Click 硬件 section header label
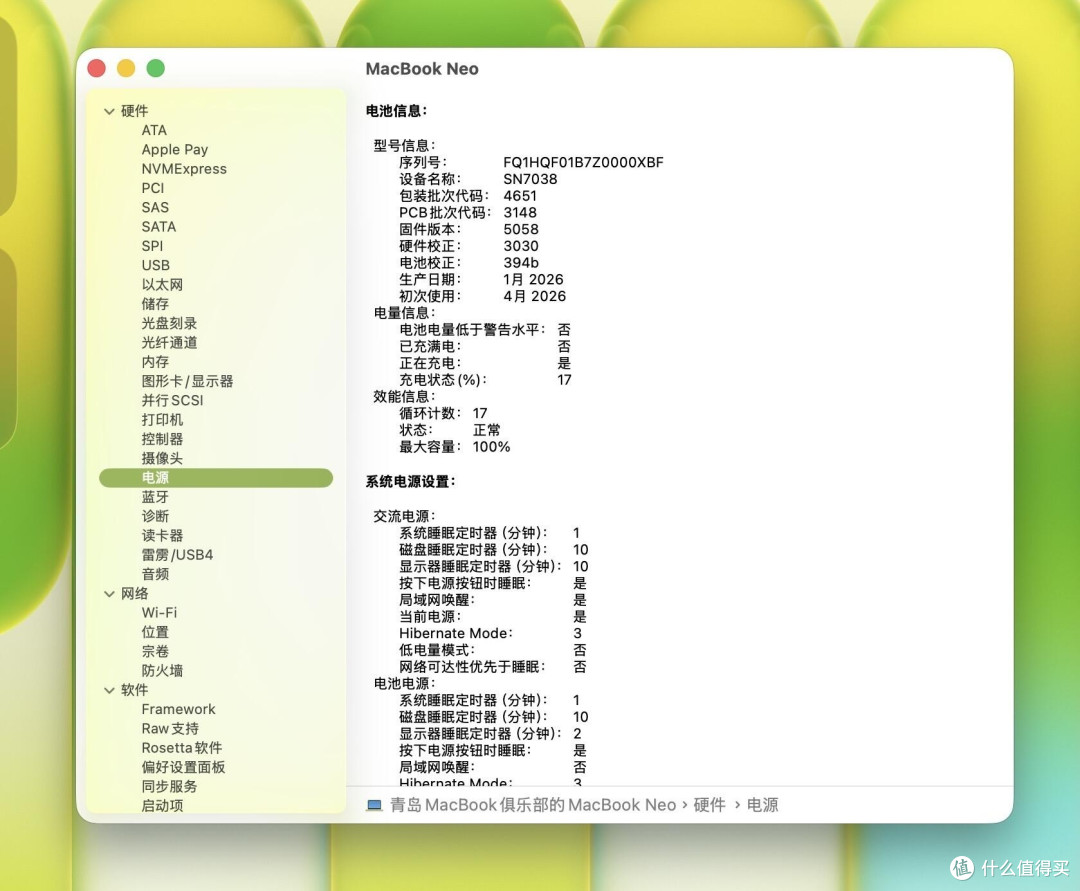The height and width of the screenshot is (891, 1080). tap(134, 111)
